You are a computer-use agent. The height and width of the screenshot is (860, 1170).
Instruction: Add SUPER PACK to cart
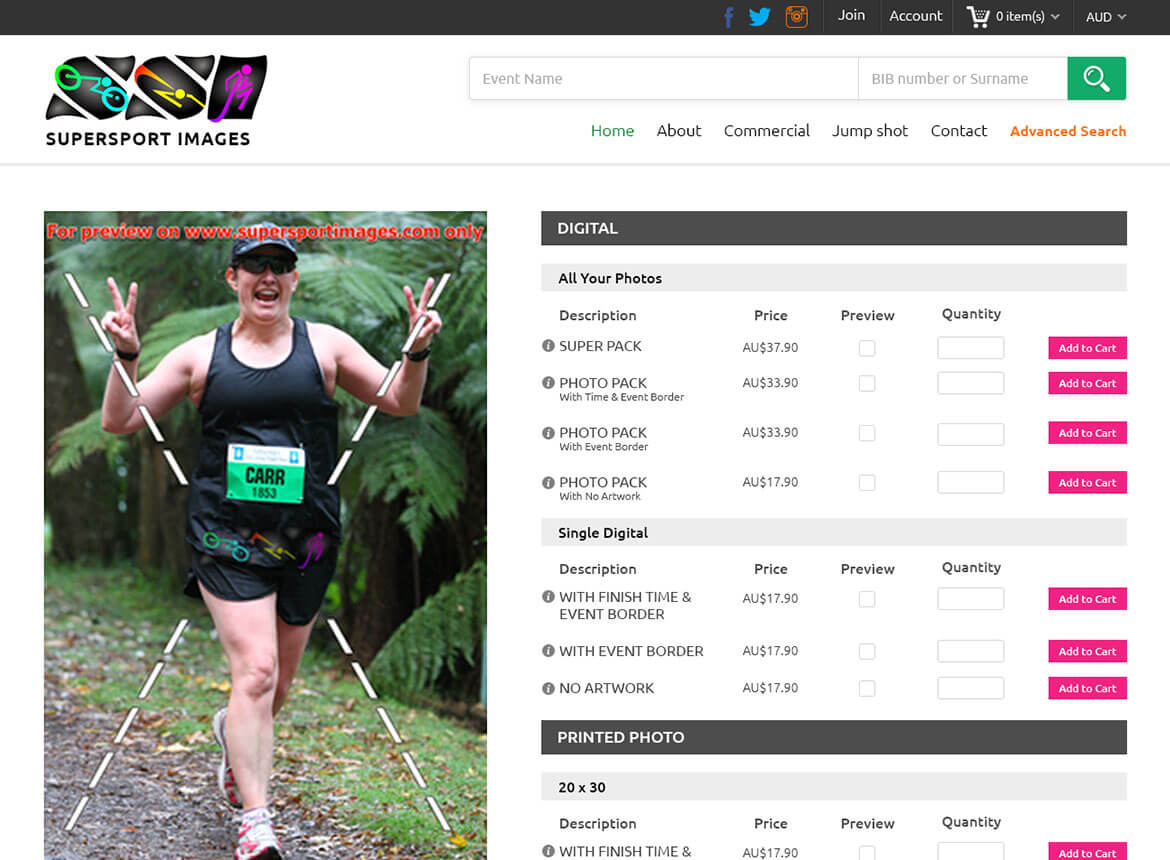(x=1087, y=348)
